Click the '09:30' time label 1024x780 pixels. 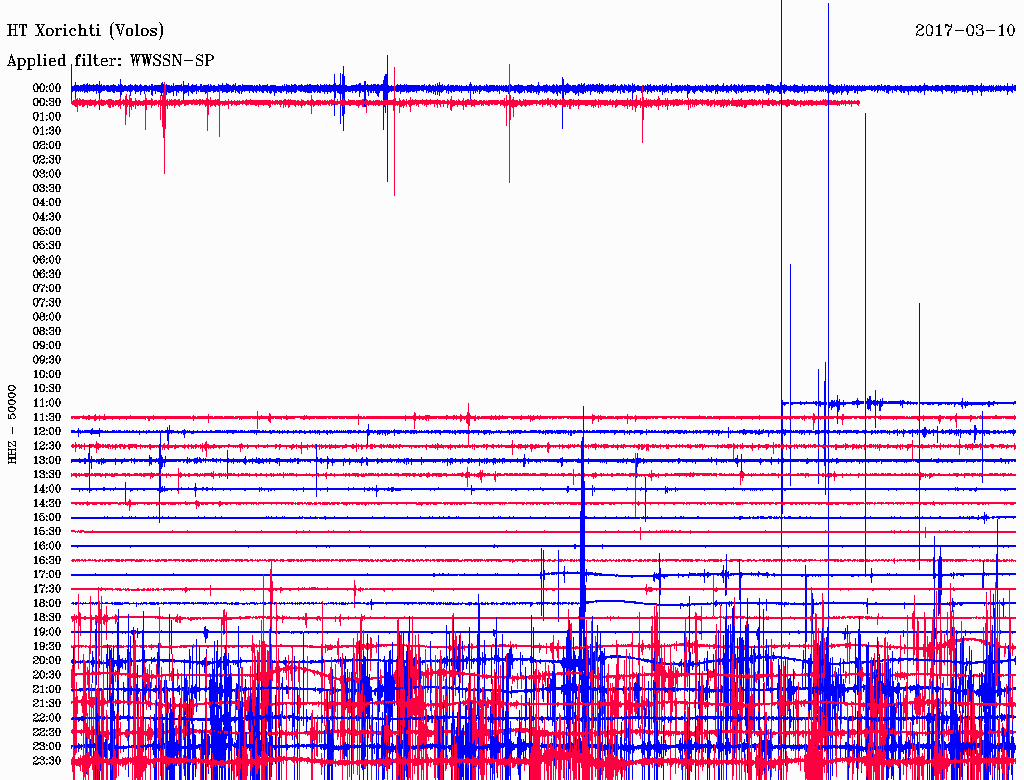point(47,360)
